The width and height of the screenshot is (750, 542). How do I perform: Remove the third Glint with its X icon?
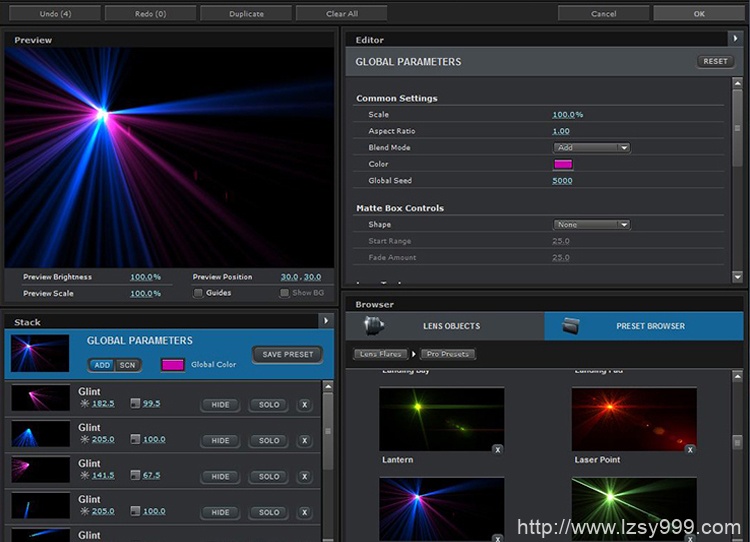(x=305, y=477)
